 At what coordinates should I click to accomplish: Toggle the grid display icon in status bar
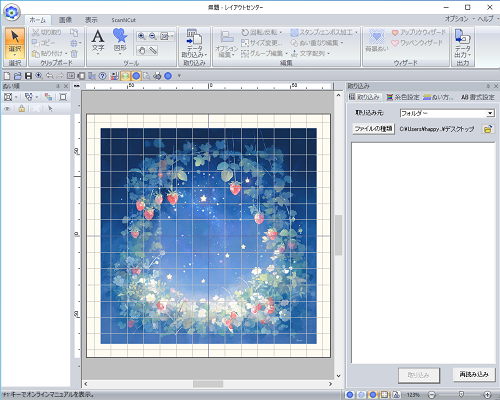tap(384, 395)
